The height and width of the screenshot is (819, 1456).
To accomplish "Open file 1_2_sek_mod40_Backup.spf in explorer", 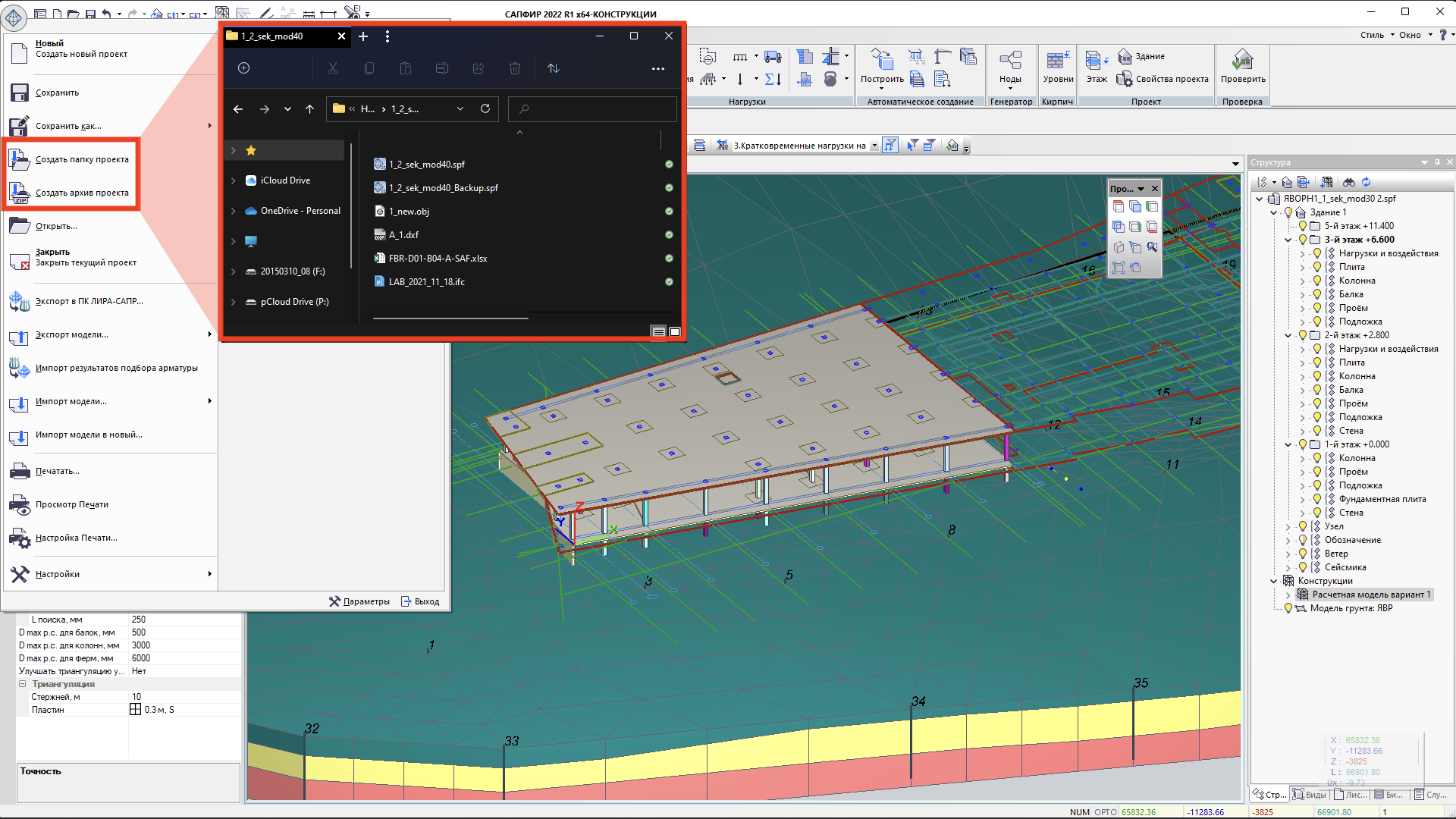I will tap(443, 188).
